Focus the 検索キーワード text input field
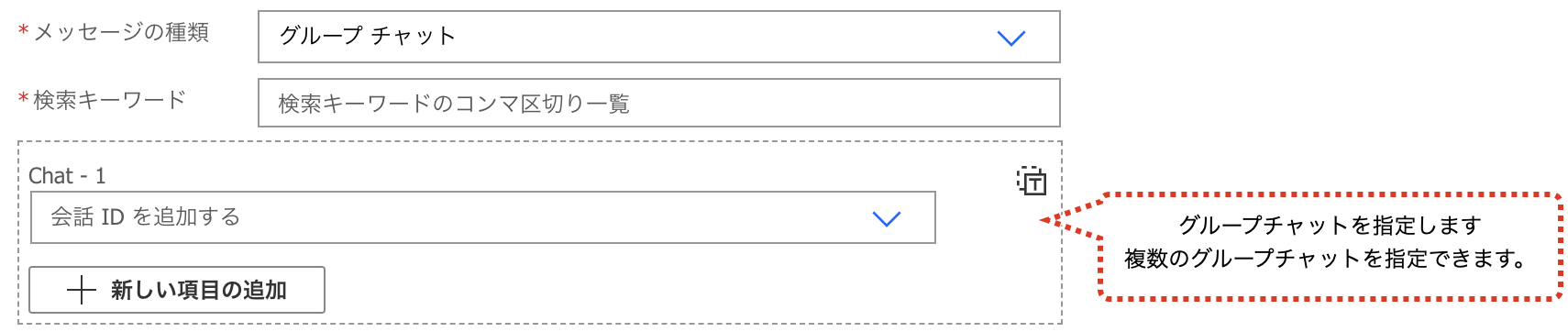 point(659,103)
